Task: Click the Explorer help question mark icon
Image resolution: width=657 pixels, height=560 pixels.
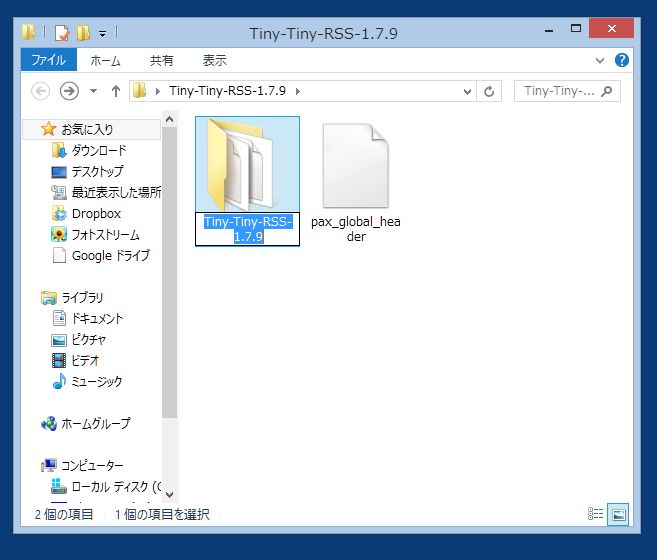Action: coord(622,60)
